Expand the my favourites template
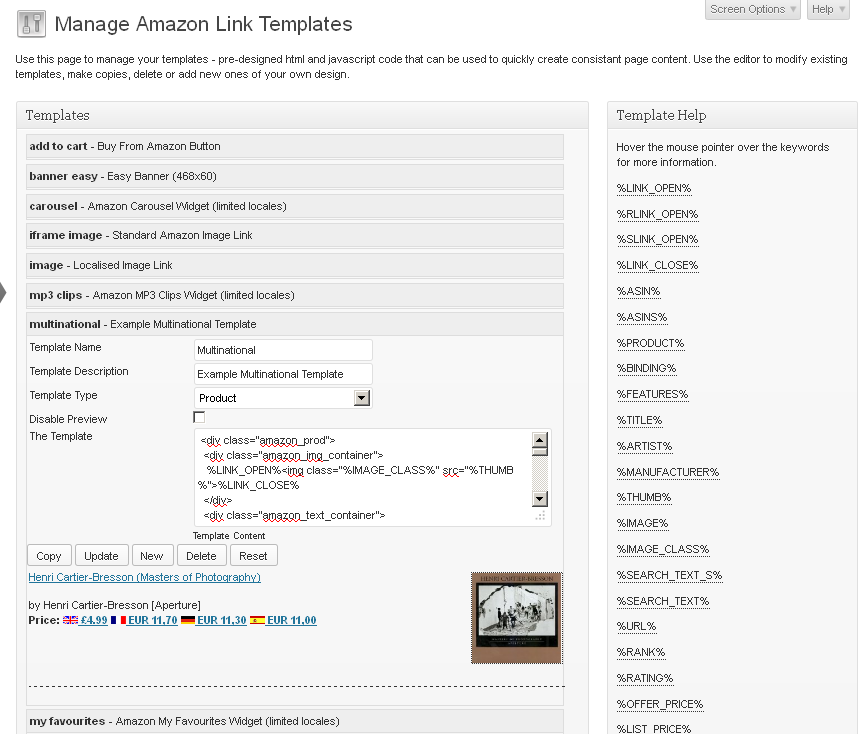Viewport: 861px width, 734px height. coord(295,721)
